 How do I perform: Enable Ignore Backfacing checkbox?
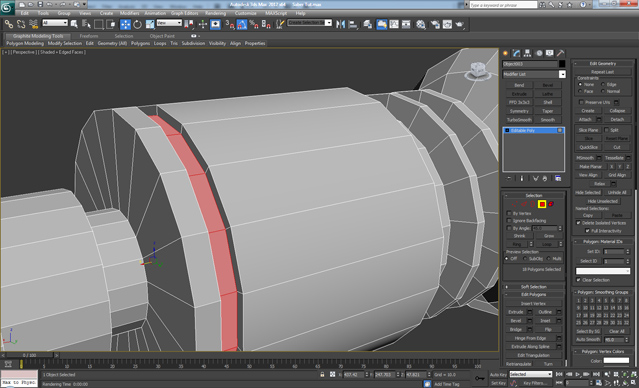pos(509,220)
